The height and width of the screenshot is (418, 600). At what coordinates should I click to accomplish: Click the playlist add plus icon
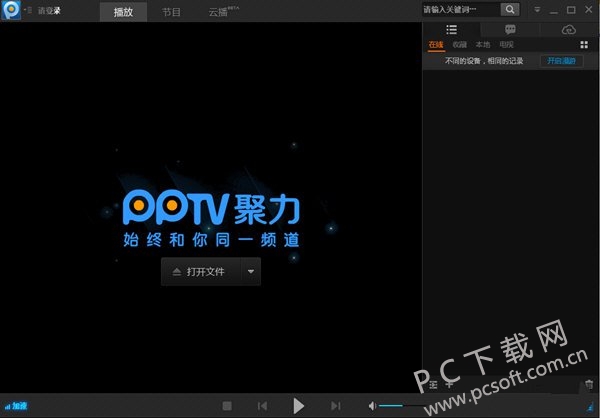(x=449, y=384)
